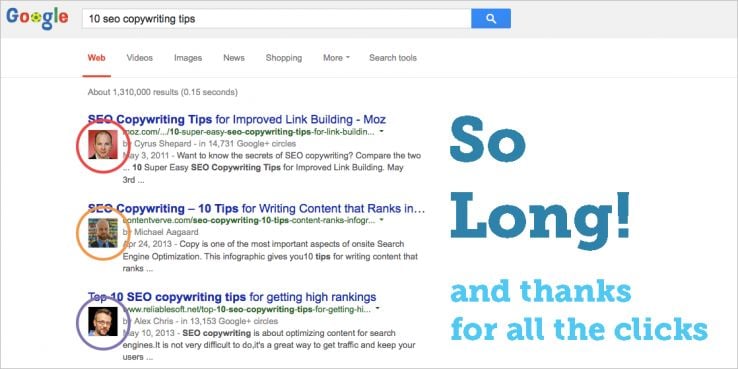
Task: Switch to the Videos tab
Action: (140, 58)
